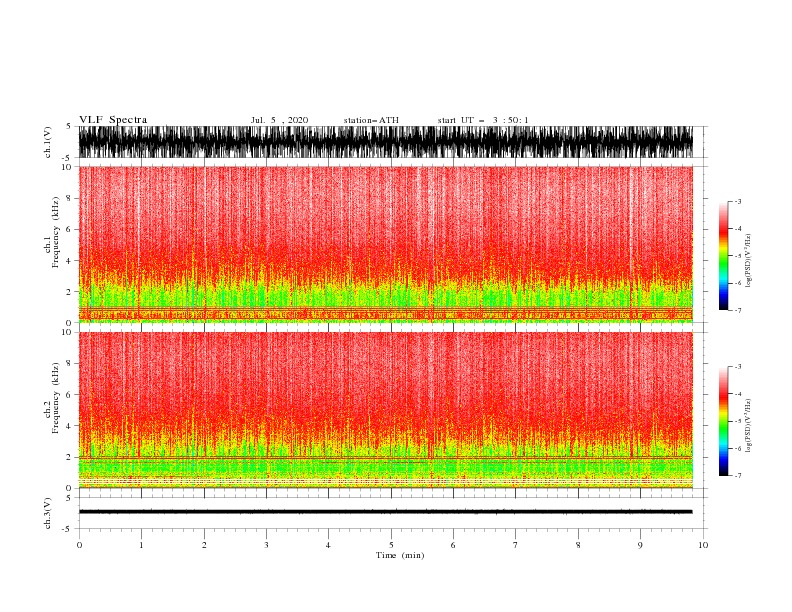Click the "ch.1(V)" waveform axis label
792x612 pixels.
(x=48, y=142)
